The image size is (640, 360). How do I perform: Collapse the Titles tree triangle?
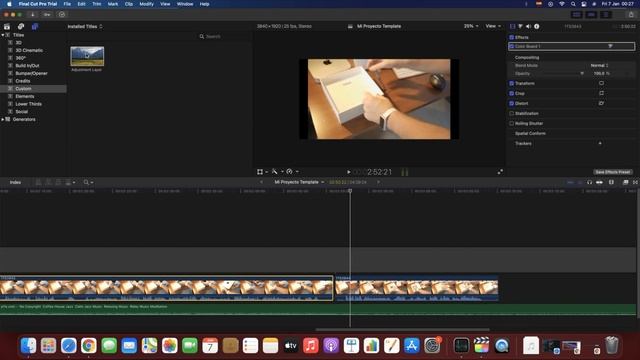coord(3,35)
